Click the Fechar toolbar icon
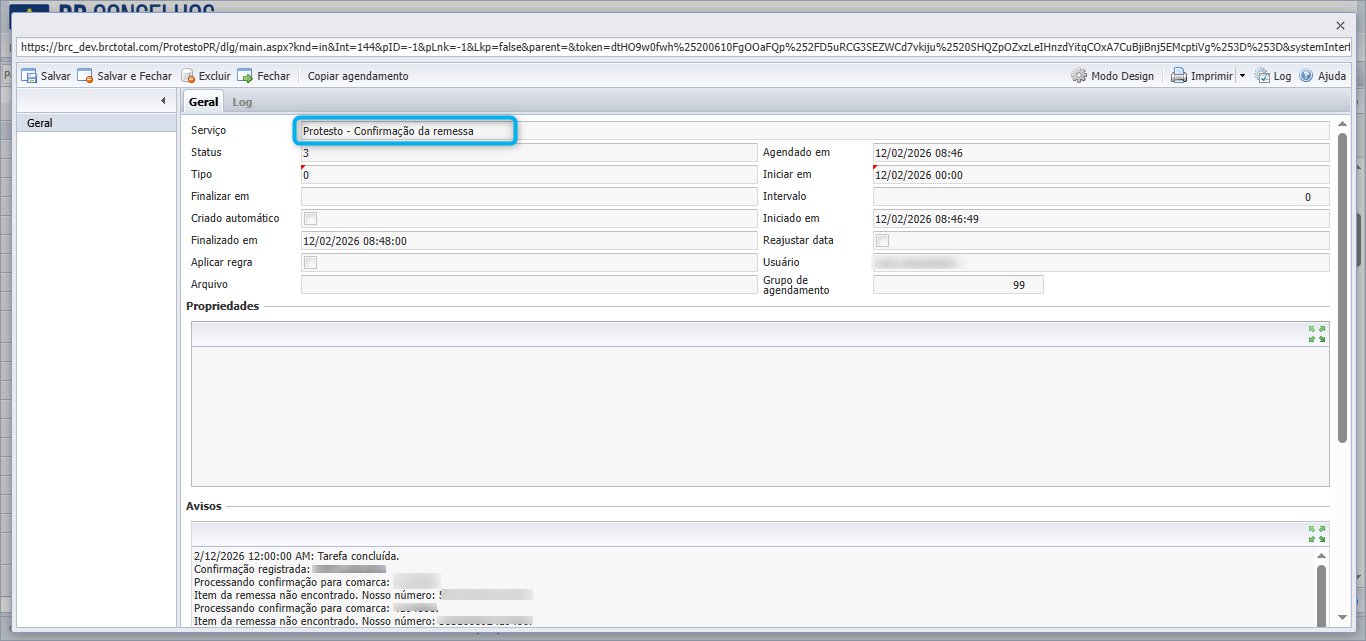This screenshot has height=641, width=1366. [x=245, y=76]
